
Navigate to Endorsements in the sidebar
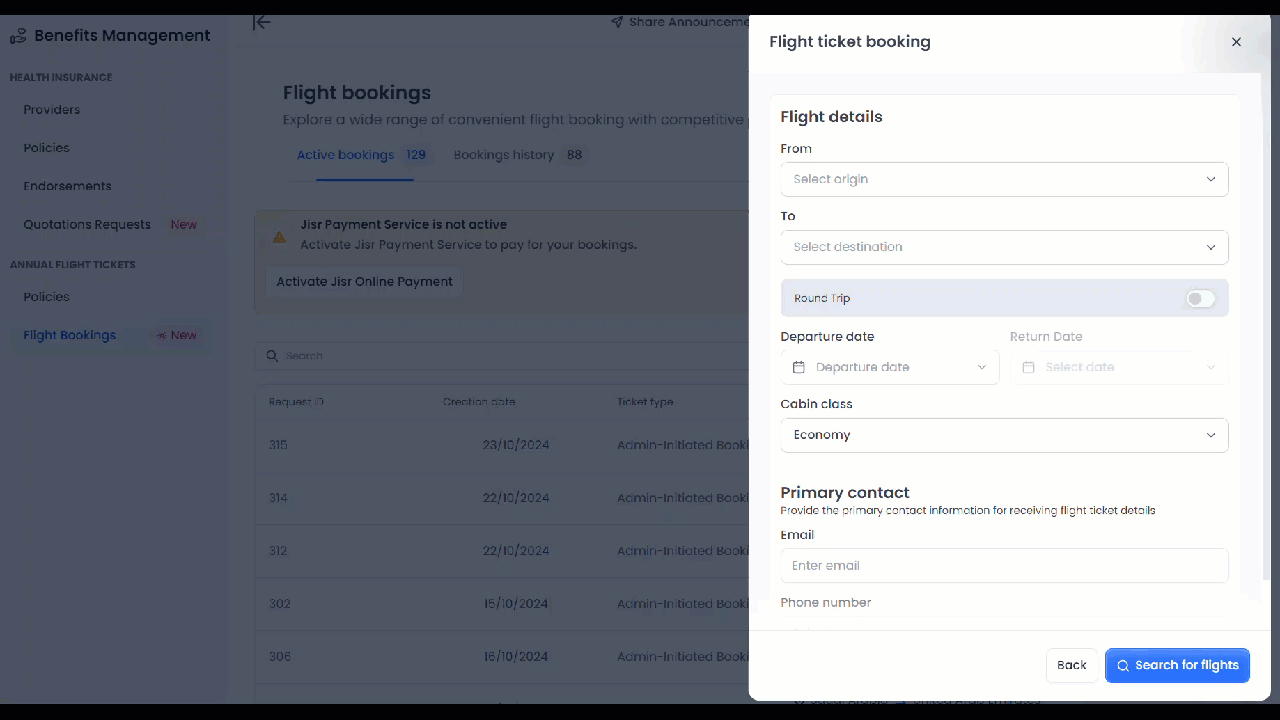pyautogui.click(x=67, y=185)
